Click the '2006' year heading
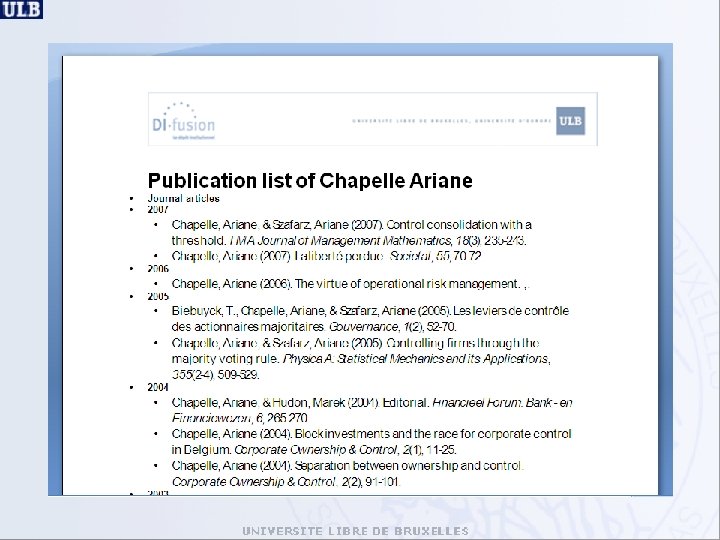Image resolution: width=720 pixels, height=540 pixels. pos(158,269)
